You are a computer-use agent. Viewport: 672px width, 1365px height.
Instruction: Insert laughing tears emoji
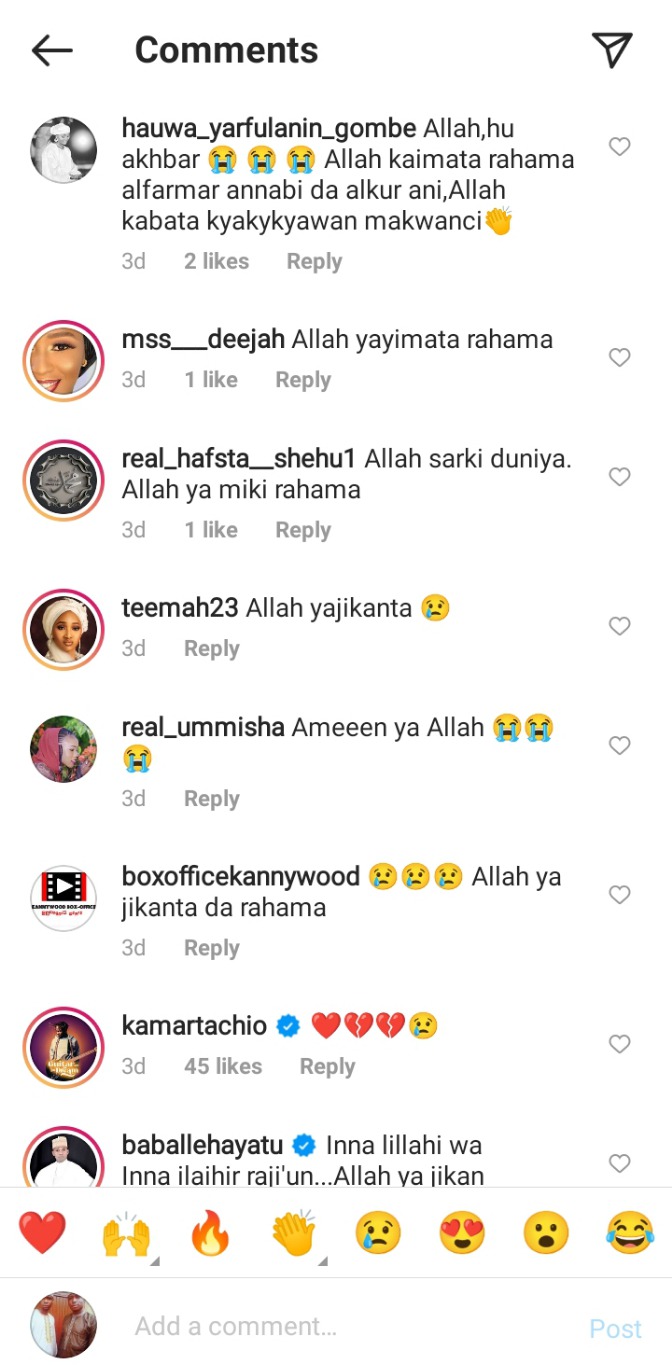tap(630, 1233)
